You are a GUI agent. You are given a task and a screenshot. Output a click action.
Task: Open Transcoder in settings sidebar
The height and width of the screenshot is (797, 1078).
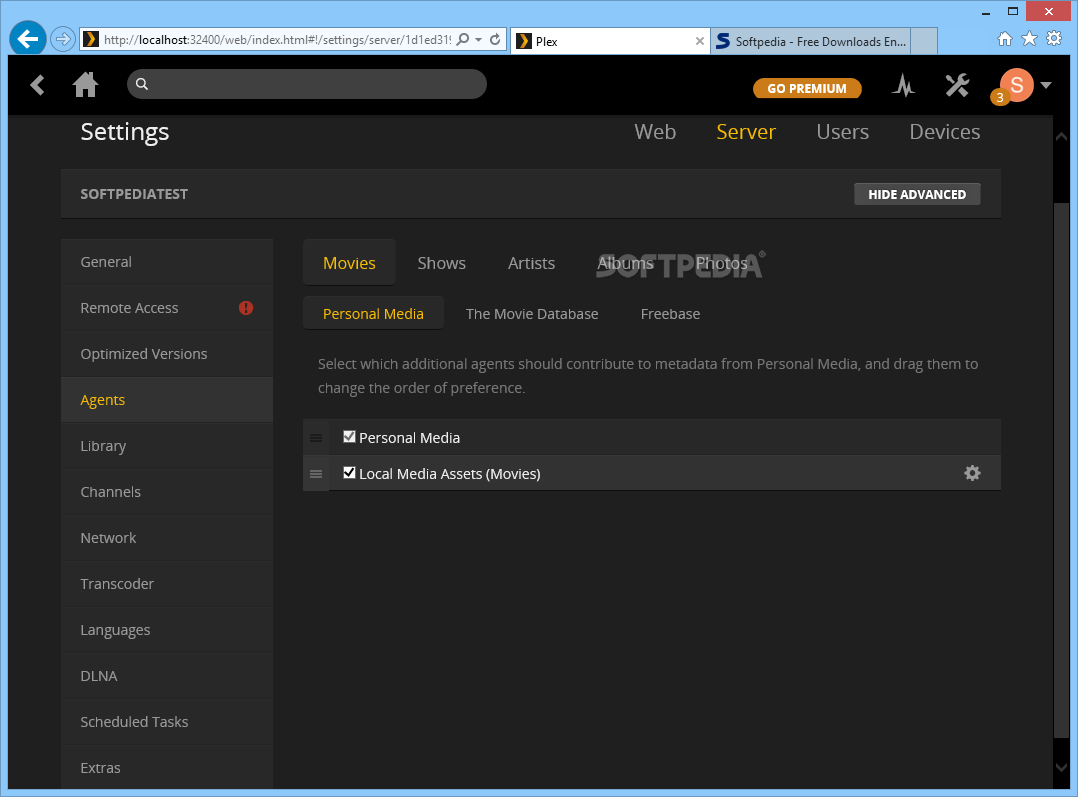pyautogui.click(x=167, y=584)
